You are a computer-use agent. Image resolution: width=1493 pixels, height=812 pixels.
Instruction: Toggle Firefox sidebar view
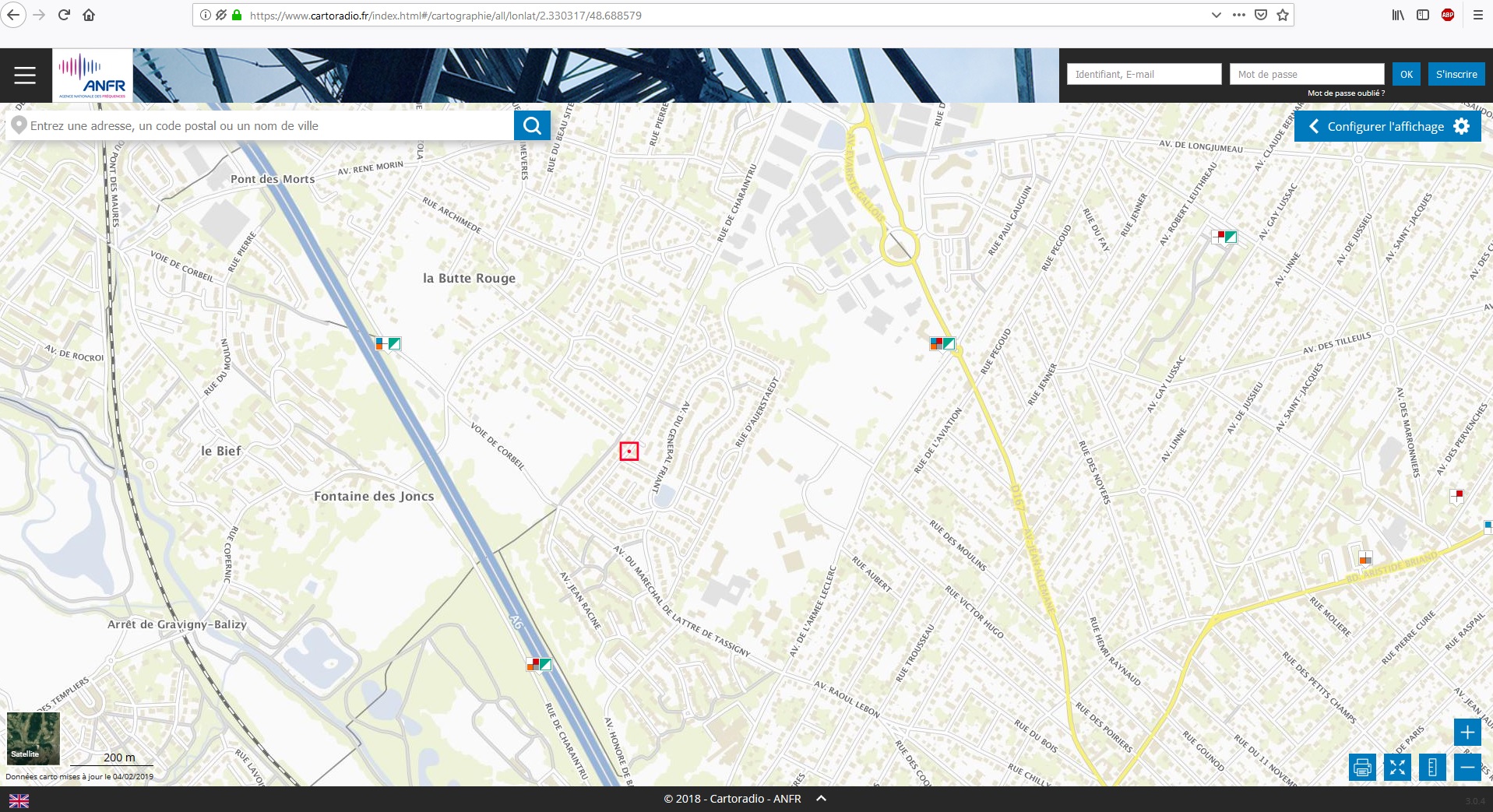click(1423, 15)
